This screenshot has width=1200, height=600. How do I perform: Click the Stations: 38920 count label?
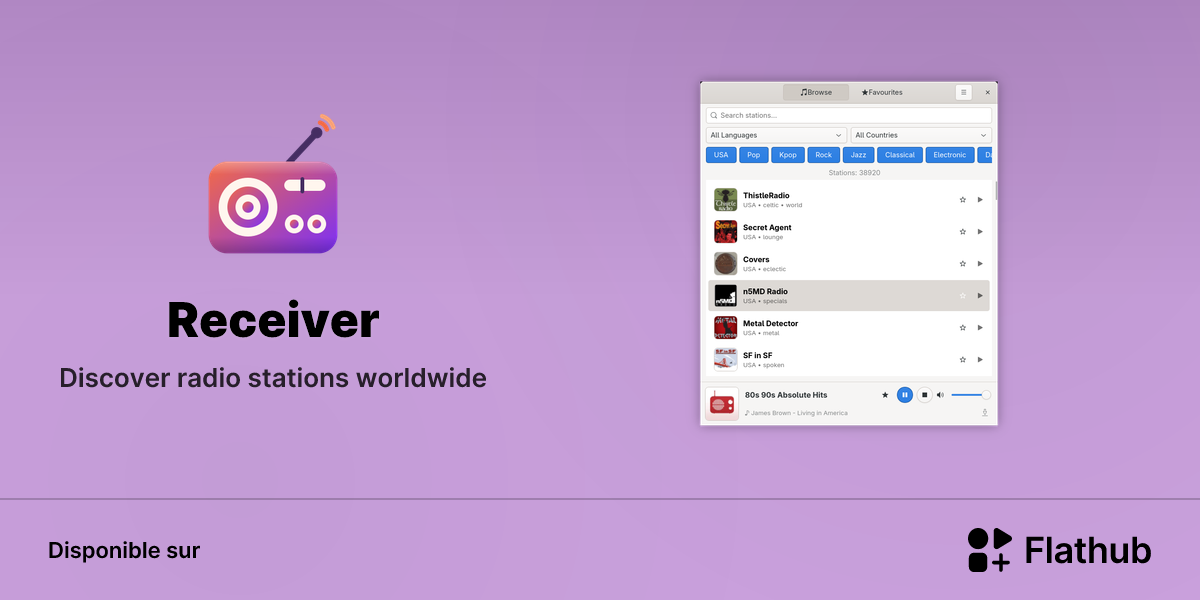[854, 173]
